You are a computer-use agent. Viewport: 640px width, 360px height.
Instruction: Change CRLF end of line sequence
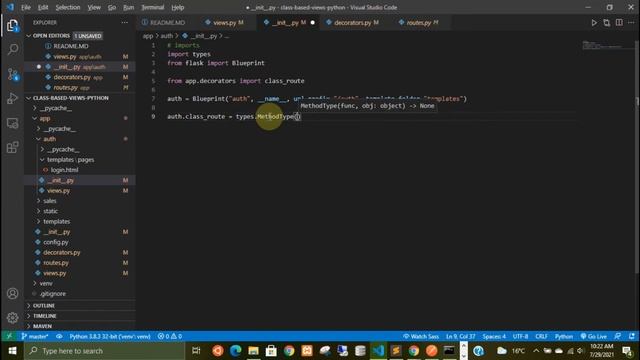coord(541,336)
